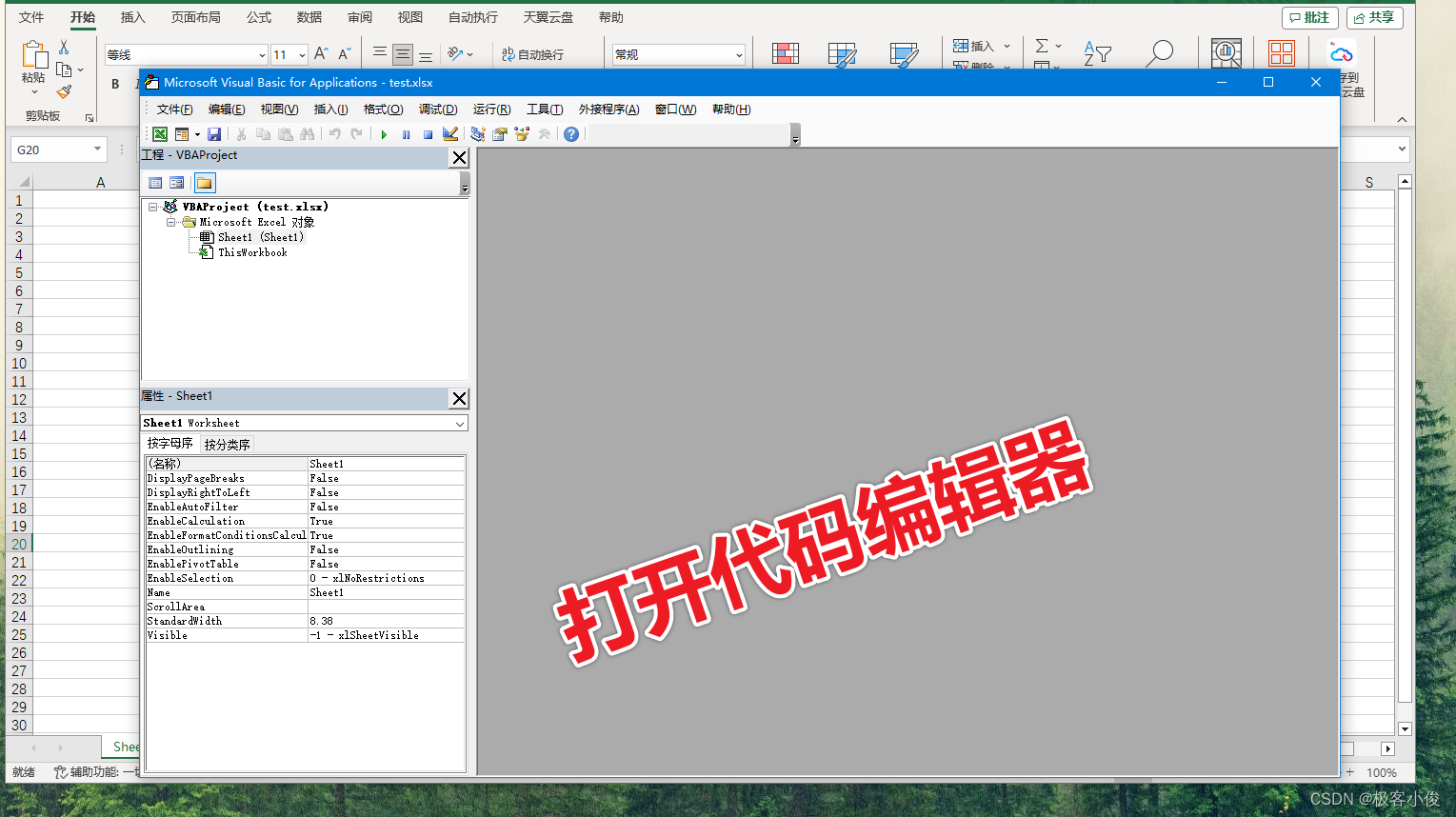
Task: Open Excel number format dropdown 常规
Action: (739, 55)
